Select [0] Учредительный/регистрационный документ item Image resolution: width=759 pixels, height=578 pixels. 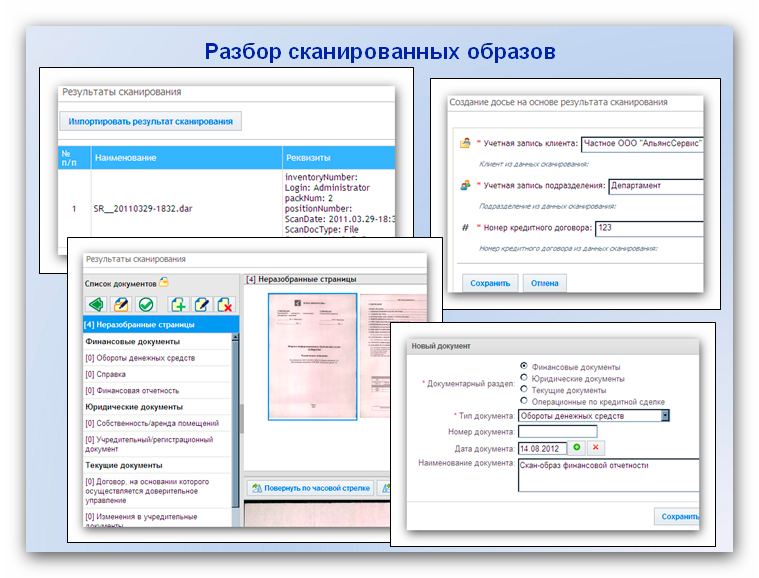(157, 444)
